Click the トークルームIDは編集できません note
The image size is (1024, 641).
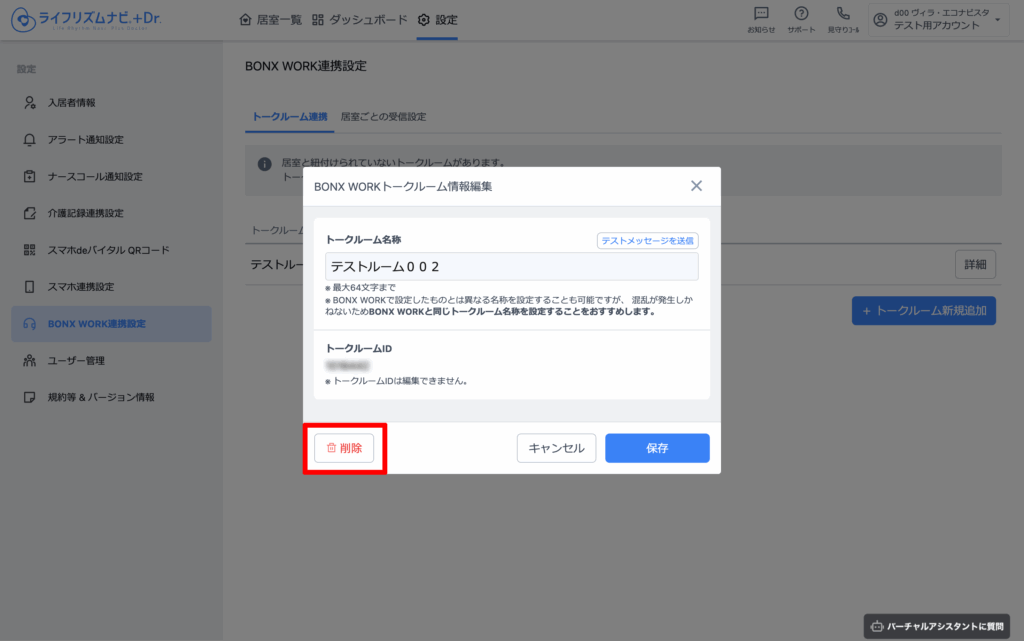(x=396, y=381)
